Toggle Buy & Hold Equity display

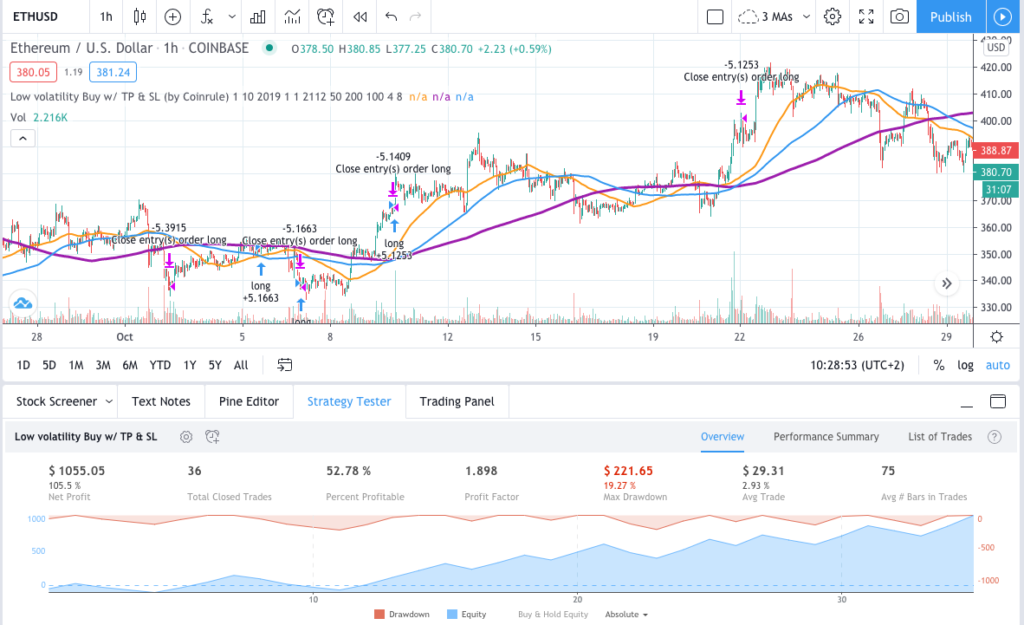click(x=552, y=614)
